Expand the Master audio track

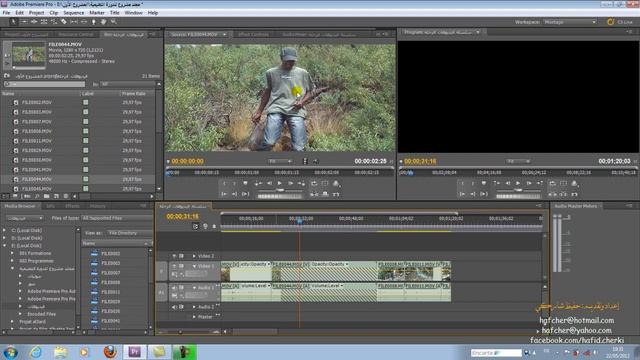point(194,316)
